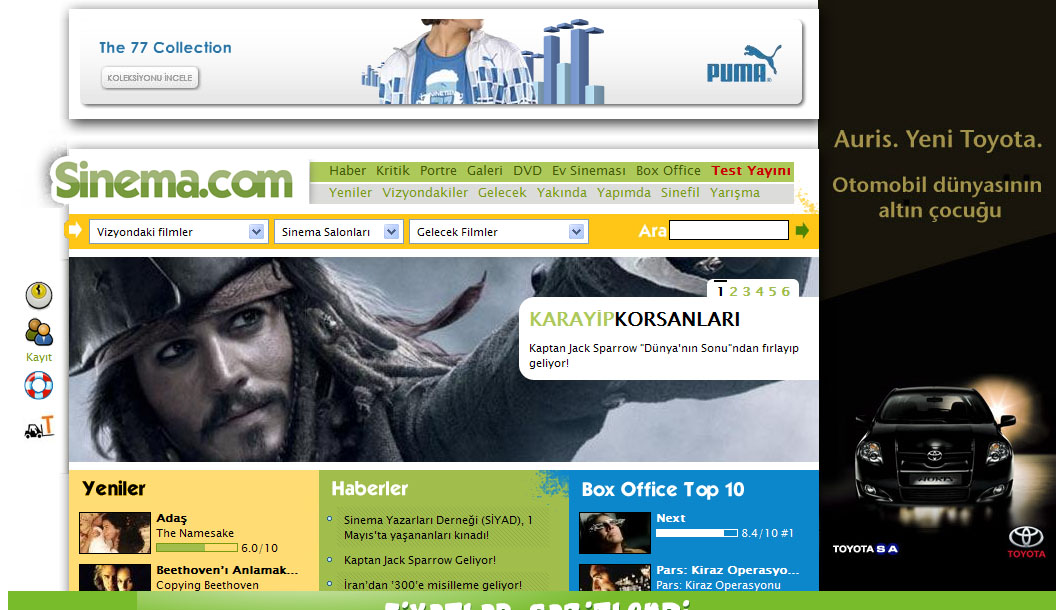Select slide 3 in the featured banner
The image size is (1056, 610).
(x=746, y=292)
